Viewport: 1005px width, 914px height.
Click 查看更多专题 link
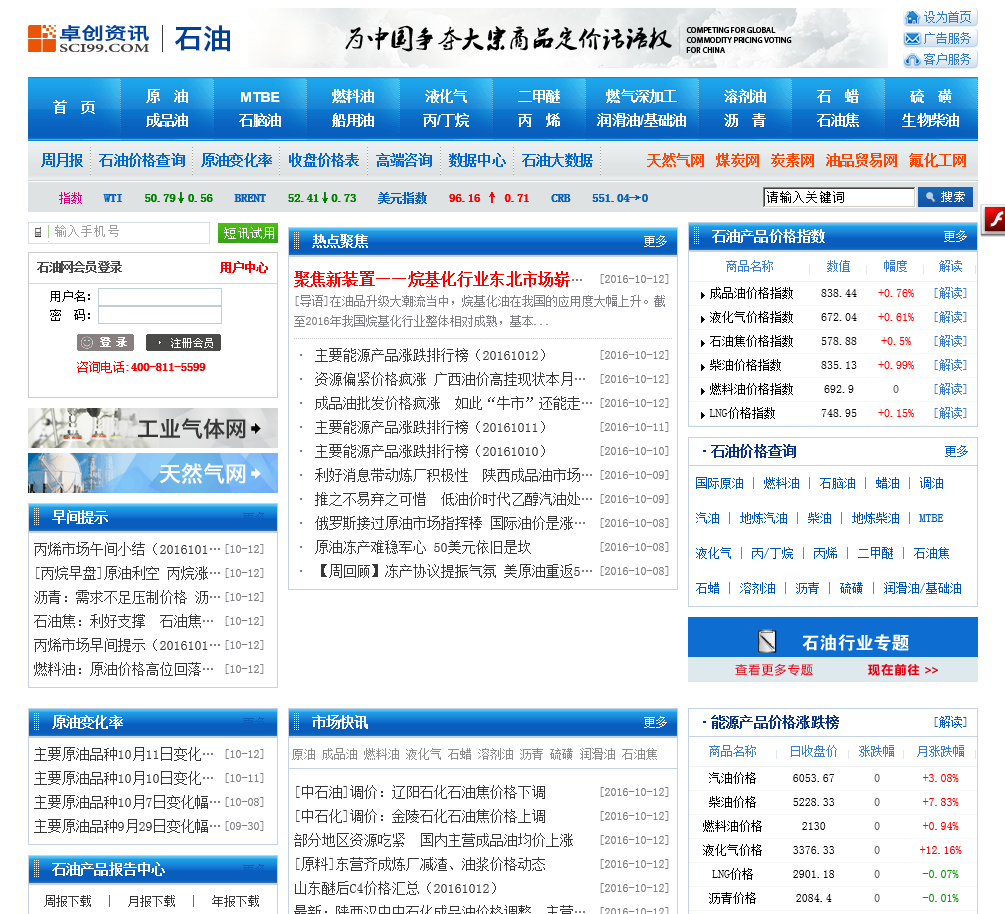(x=774, y=670)
